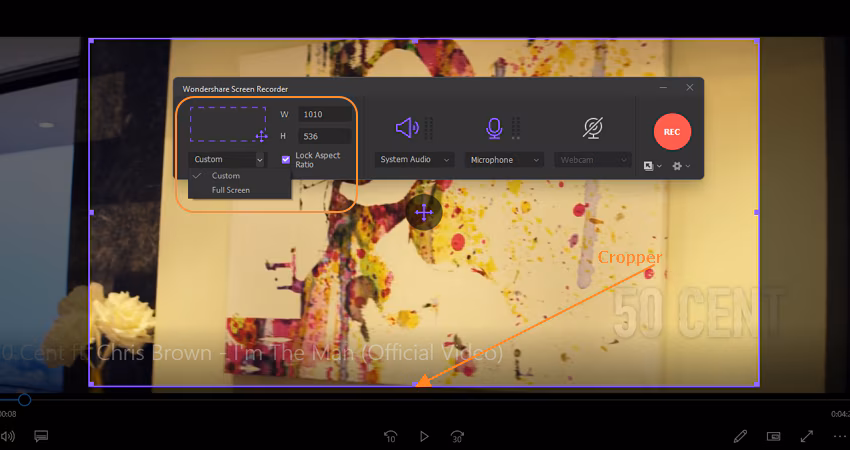This screenshot has height=450, width=850.
Task: Expand the Microphone dropdown
Action: [504, 160]
